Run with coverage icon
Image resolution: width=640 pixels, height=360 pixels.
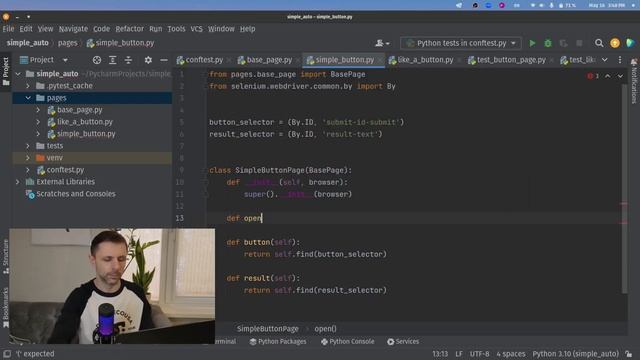(x=563, y=43)
